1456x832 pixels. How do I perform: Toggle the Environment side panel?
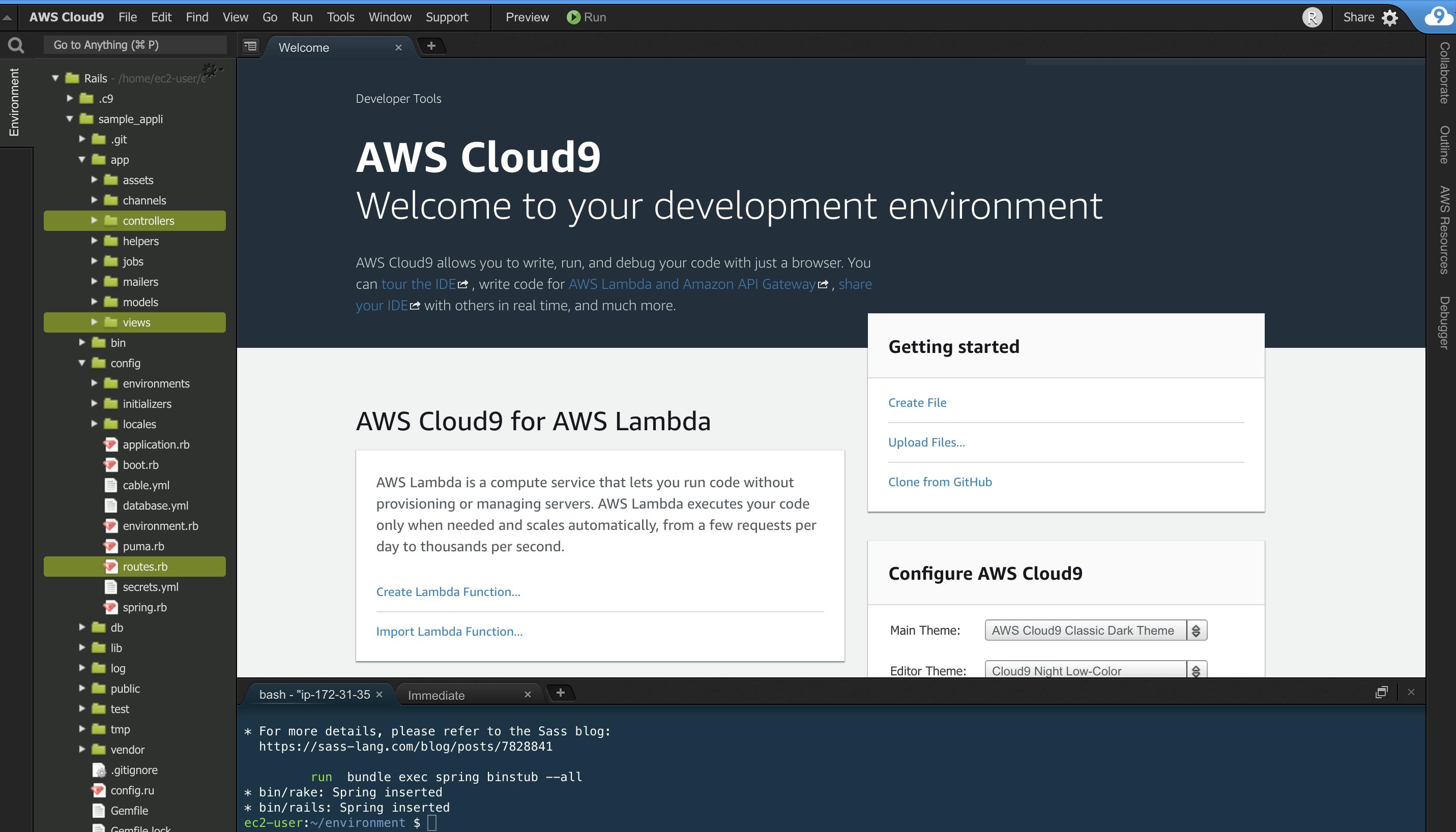pos(14,103)
